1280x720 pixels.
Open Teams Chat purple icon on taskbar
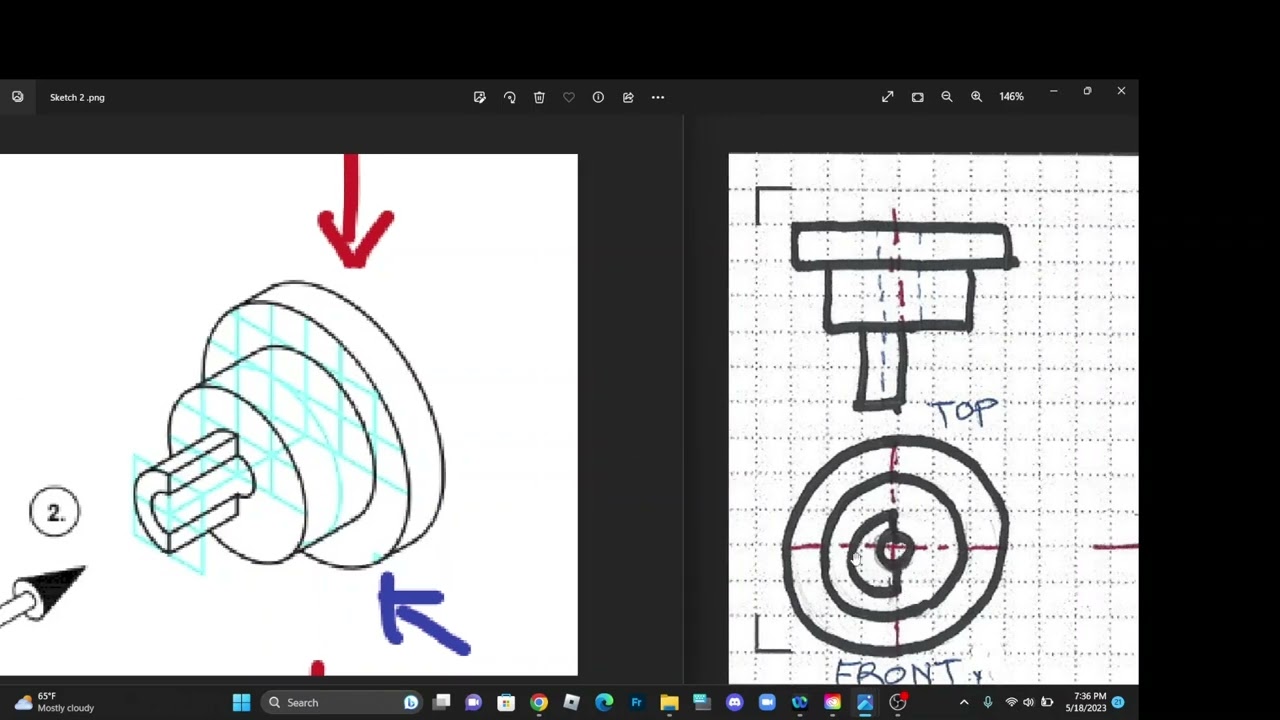(x=474, y=702)
